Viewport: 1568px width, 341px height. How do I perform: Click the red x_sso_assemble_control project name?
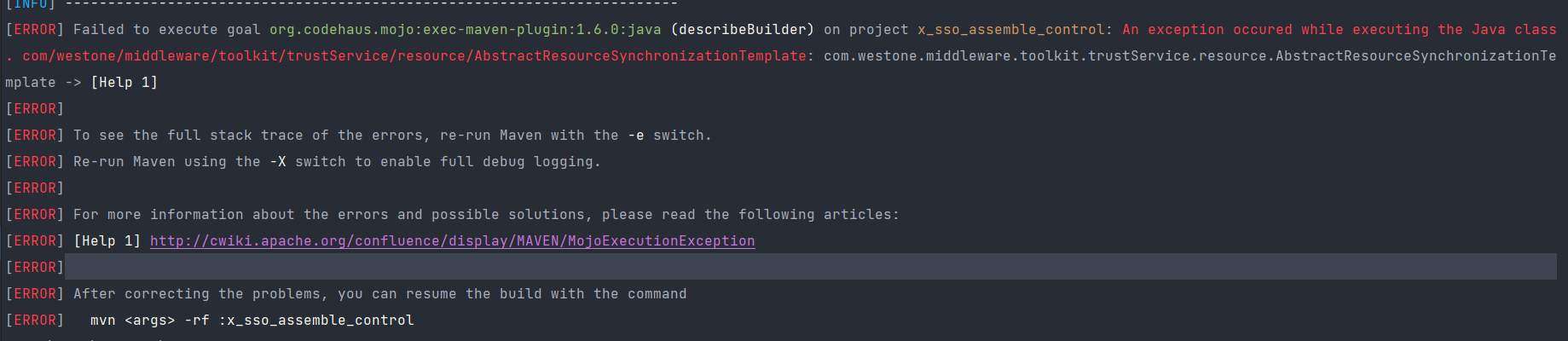click(1010, 30)
